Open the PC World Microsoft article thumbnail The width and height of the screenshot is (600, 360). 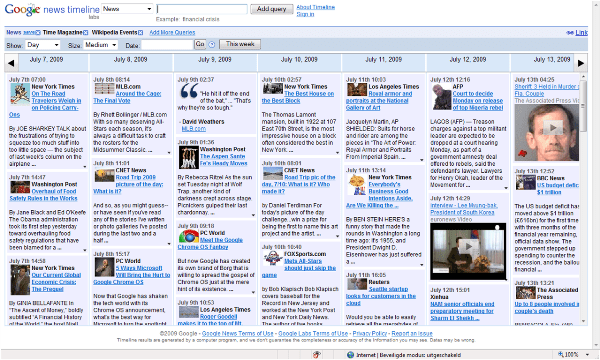[104, 267]
